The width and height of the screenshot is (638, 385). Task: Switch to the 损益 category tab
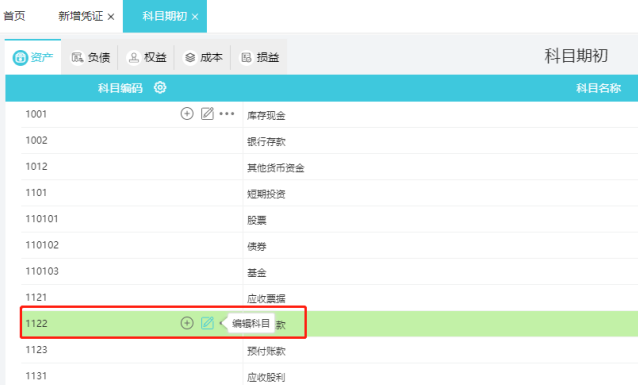[259, 57]
